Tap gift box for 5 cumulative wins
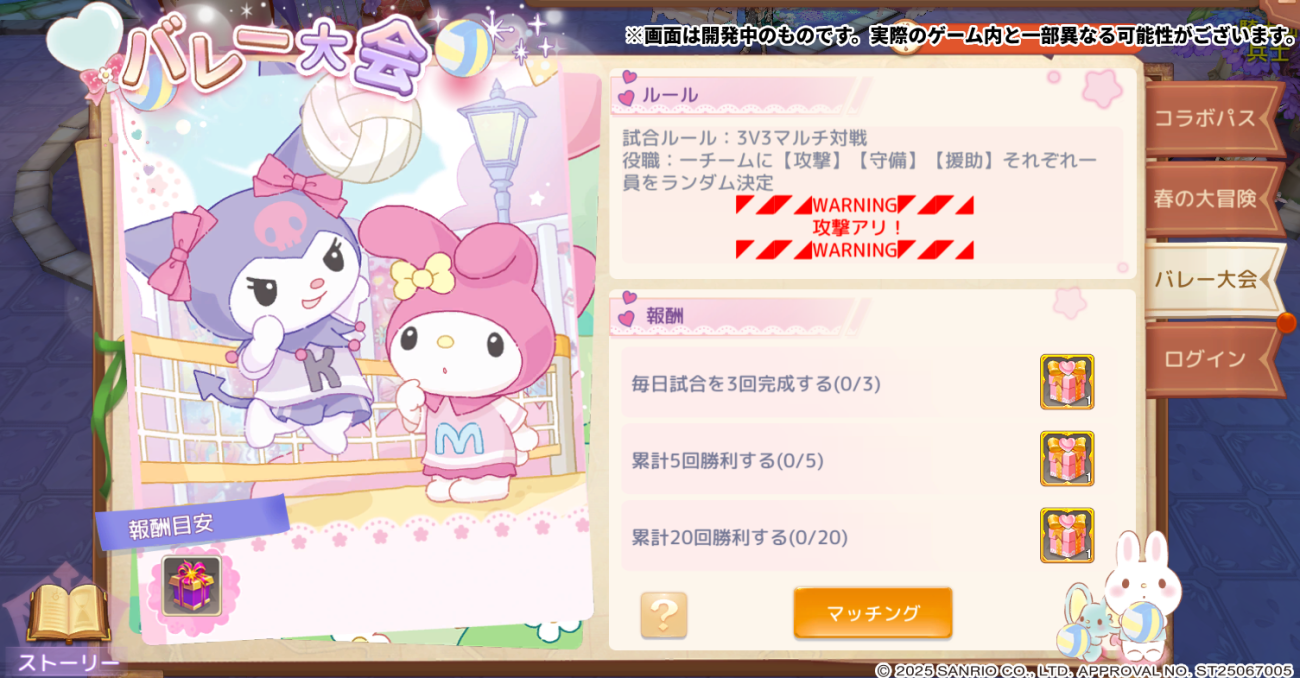1300x678 pixels. click(1067, 459)
